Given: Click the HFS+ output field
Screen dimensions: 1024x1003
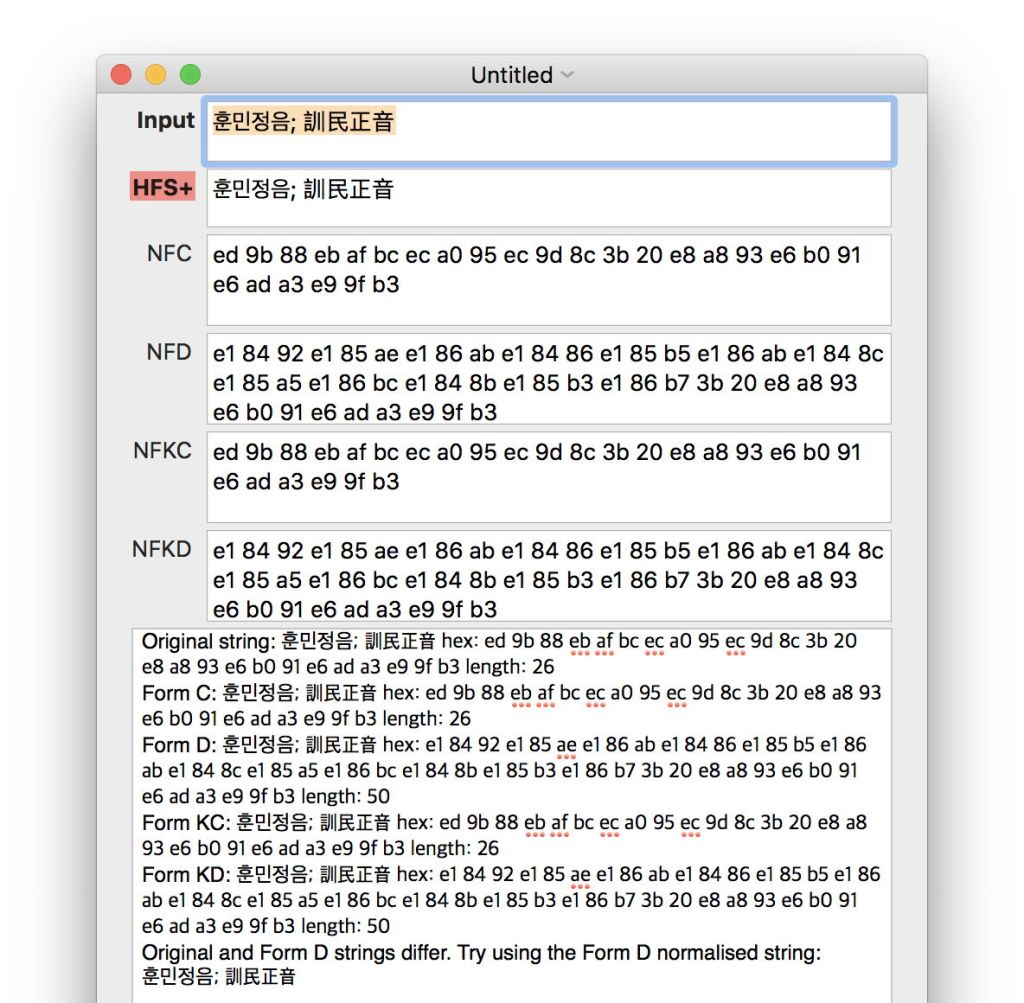Looking at the screenshot, I should click(x=549, y=199).
